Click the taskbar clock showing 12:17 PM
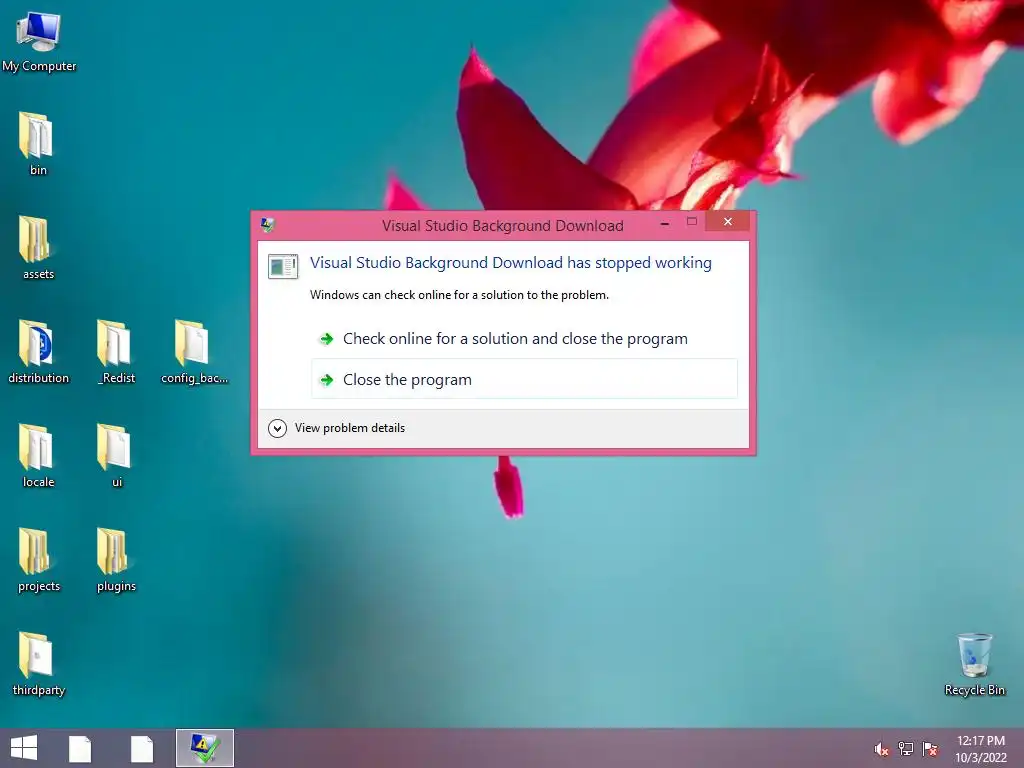The width and height of the screenshot is (1024, 768). [981, 749]
